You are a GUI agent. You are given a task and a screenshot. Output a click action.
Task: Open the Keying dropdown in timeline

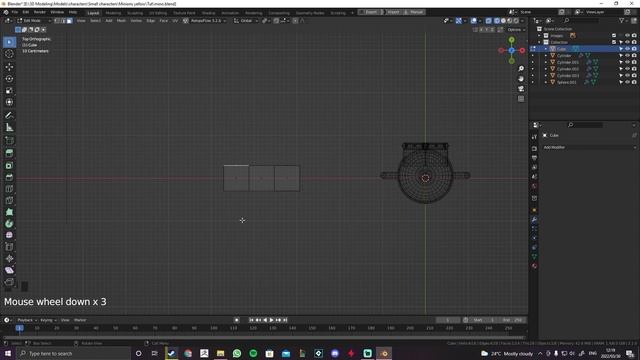(48, 320)
